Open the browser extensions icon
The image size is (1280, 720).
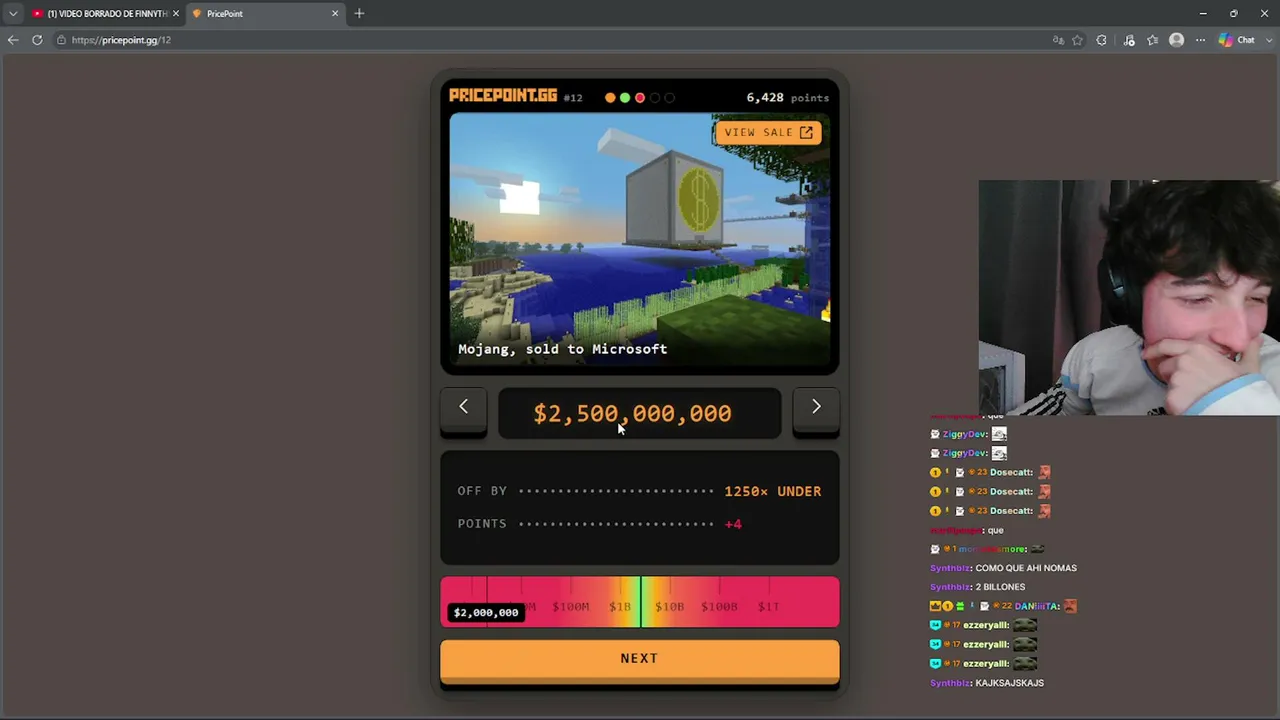pyautogui.click(x=1101, y=40)
